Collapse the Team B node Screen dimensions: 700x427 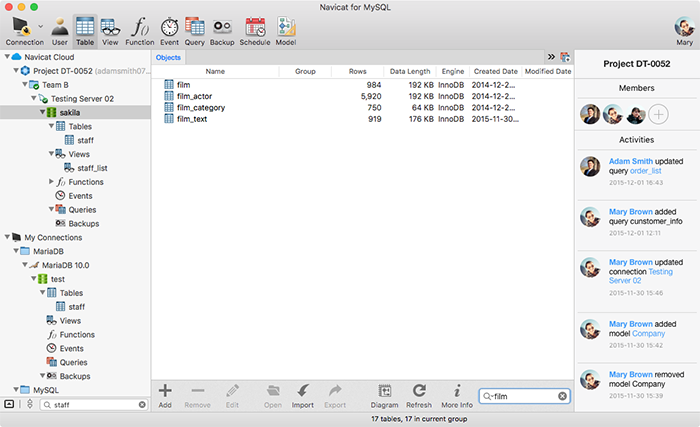[x=25, y=84]
